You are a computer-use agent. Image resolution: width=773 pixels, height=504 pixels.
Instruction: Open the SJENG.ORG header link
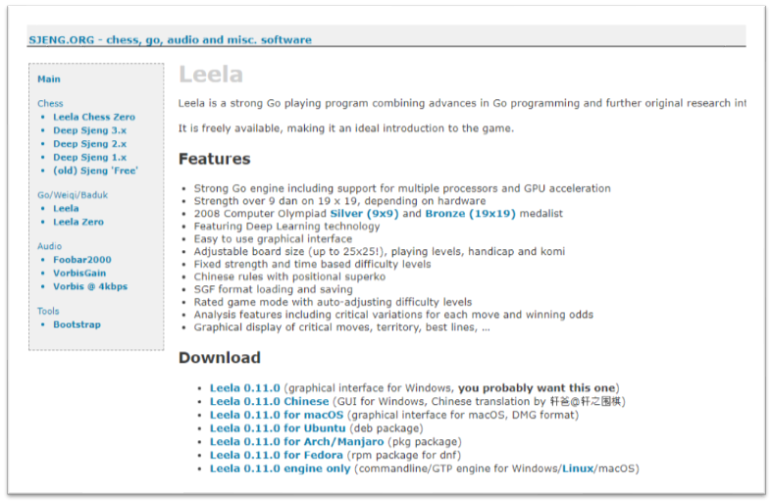tap(170, 39)
